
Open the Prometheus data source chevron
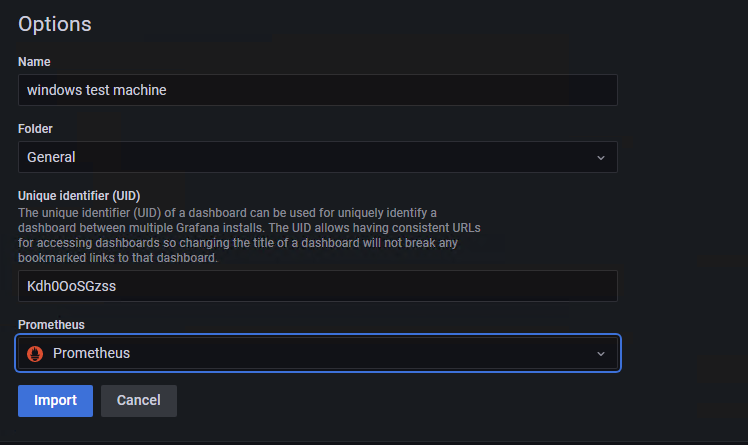pyautogui.click(x=601, y=353)
